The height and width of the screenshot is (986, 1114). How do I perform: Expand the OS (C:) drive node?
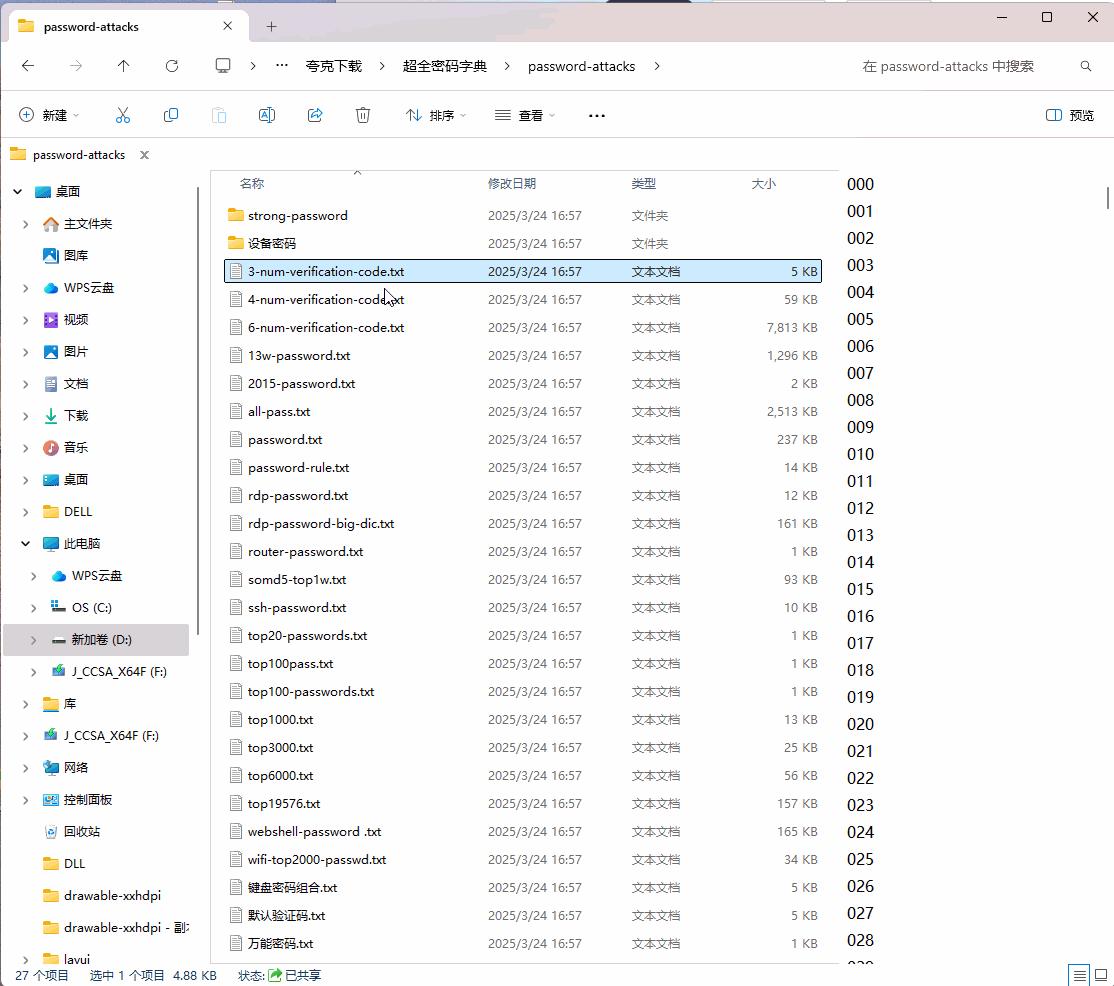tap(33, 608)
